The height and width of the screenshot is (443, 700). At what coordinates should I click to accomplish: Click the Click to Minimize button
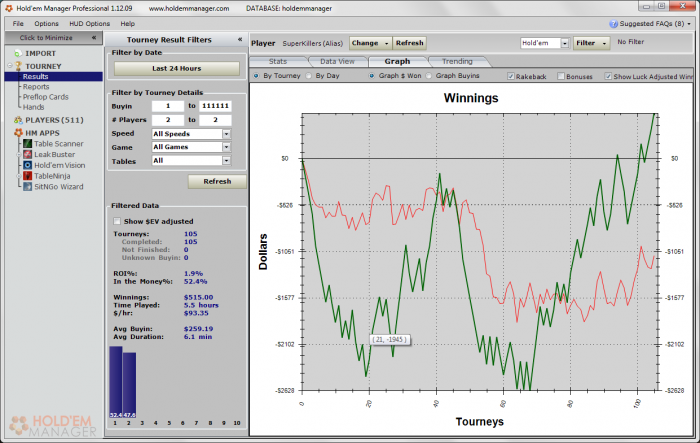pos(54,38)
